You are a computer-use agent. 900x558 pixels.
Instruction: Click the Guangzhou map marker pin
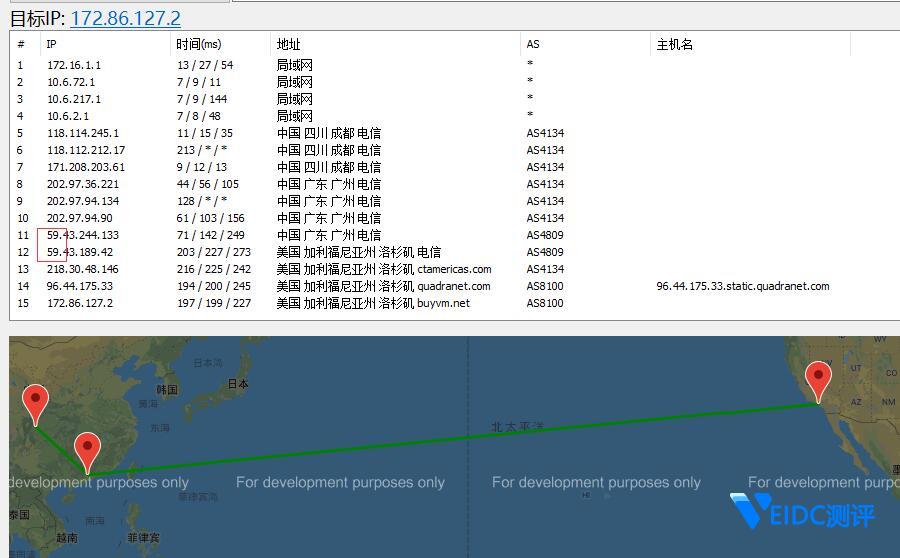click(88, 450)
